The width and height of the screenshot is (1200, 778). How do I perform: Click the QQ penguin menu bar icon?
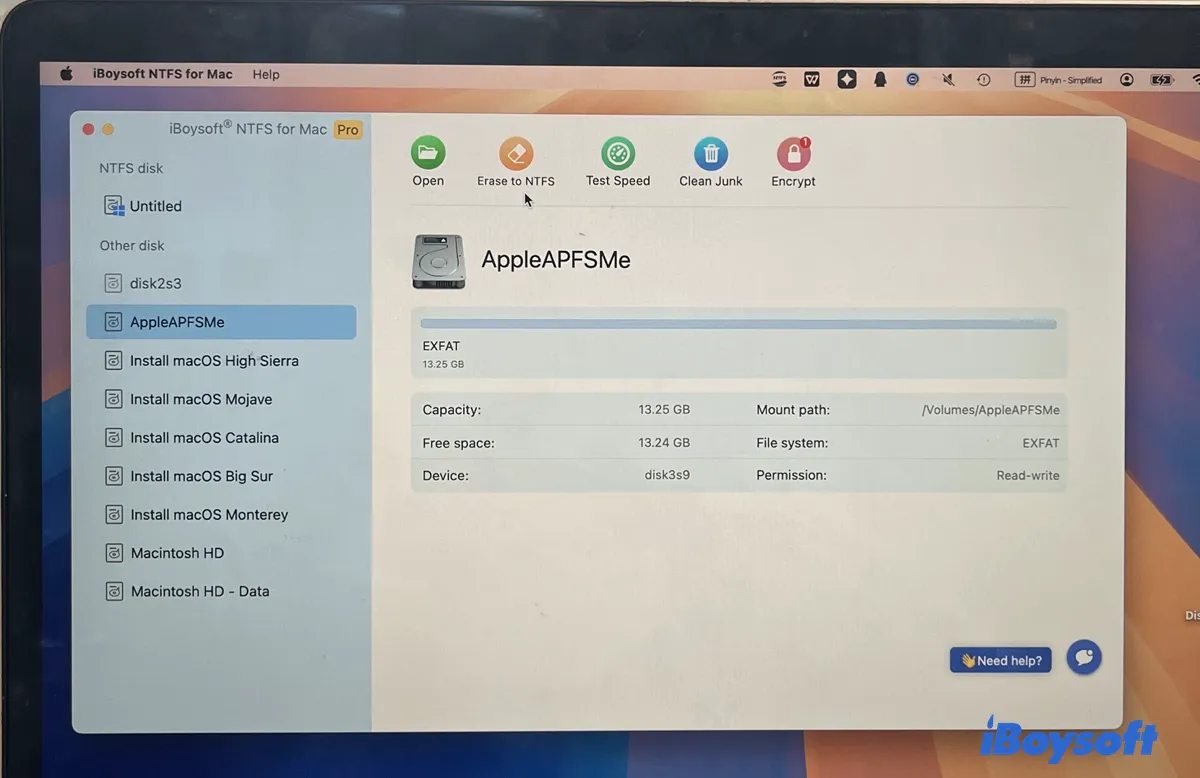click(x=881, y=79)
